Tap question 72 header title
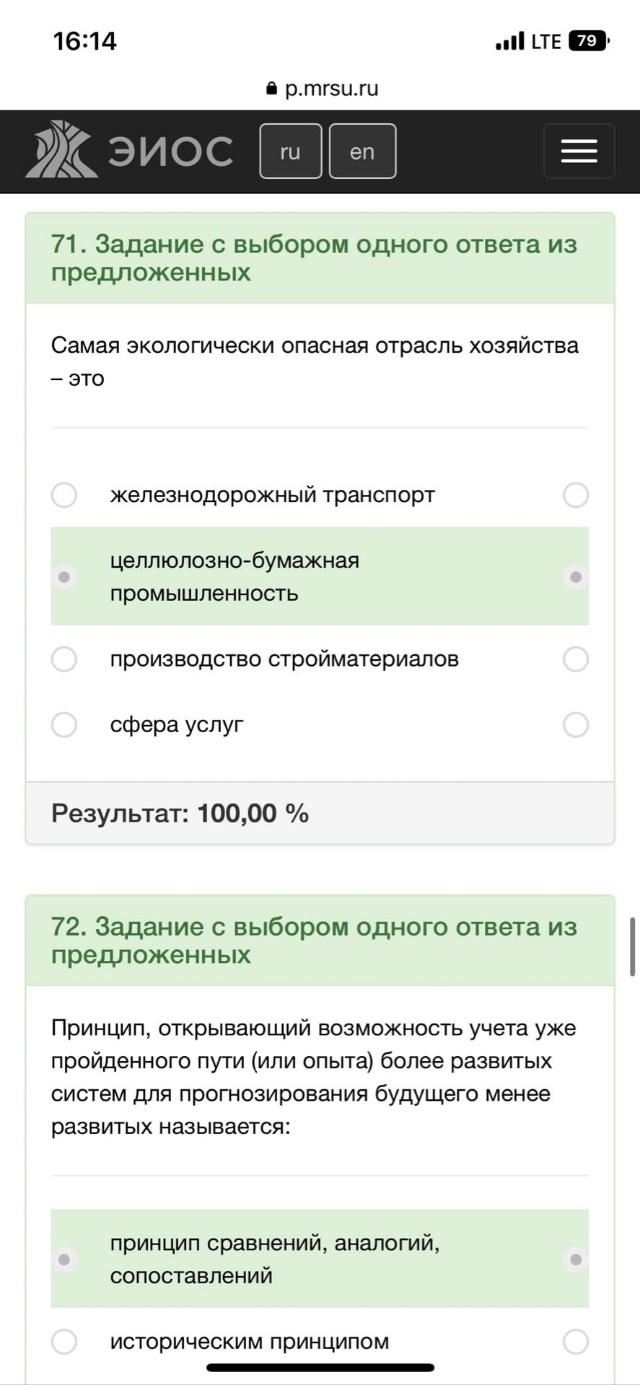This screenshot has width=640, height=1385. pos(314,941)
